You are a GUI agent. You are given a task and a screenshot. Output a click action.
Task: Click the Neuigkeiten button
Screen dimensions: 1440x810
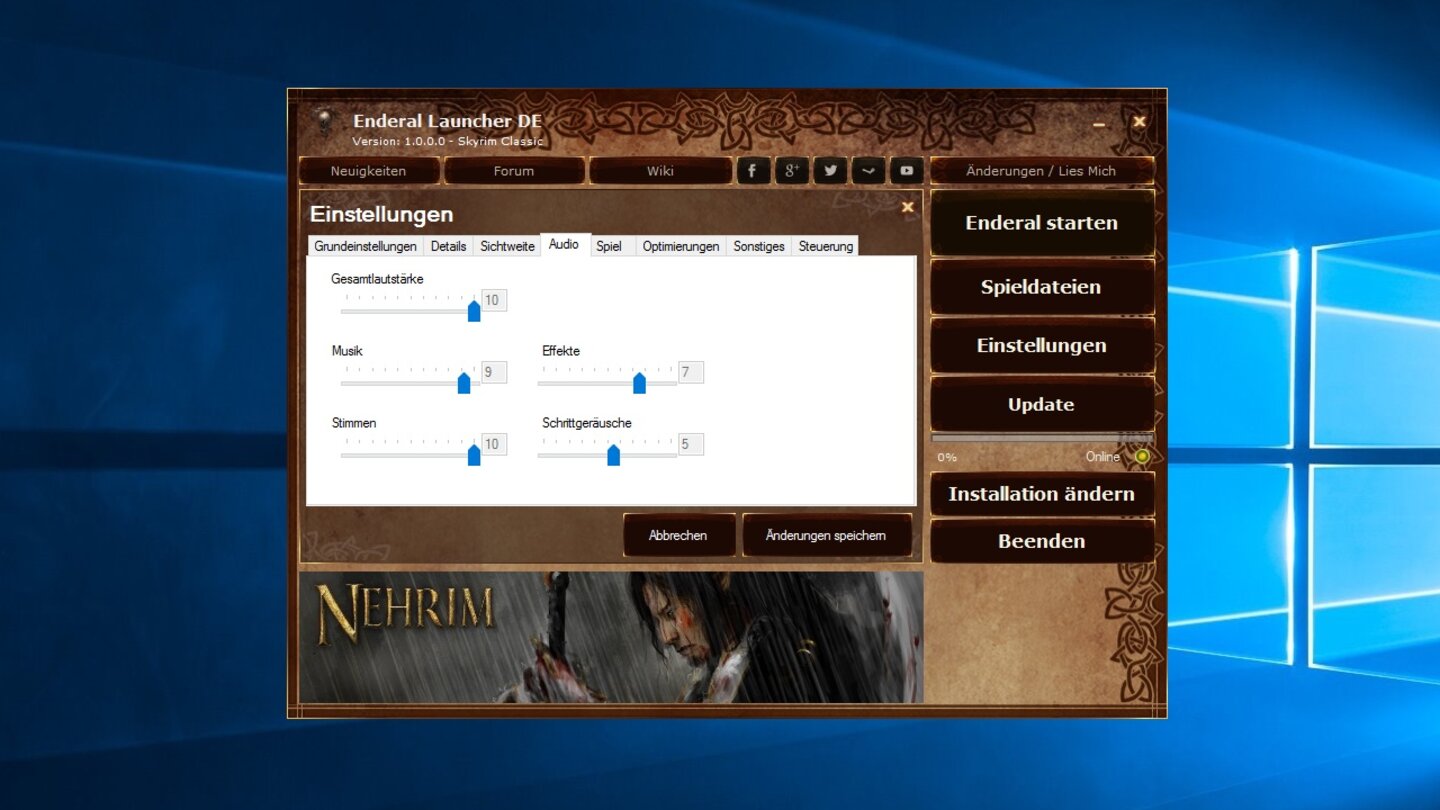click(368, 171)
